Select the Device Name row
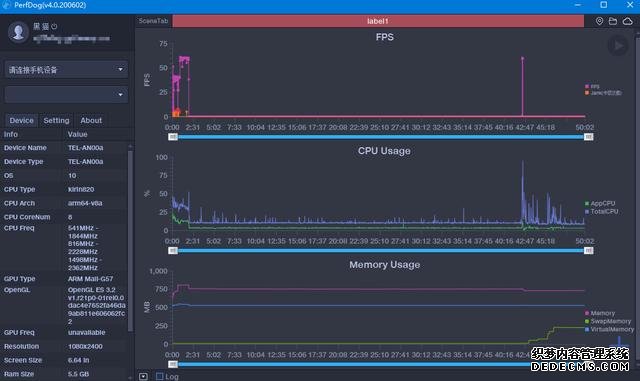The width and height of the screenshot is (640, 381). [x=64, y=148]
